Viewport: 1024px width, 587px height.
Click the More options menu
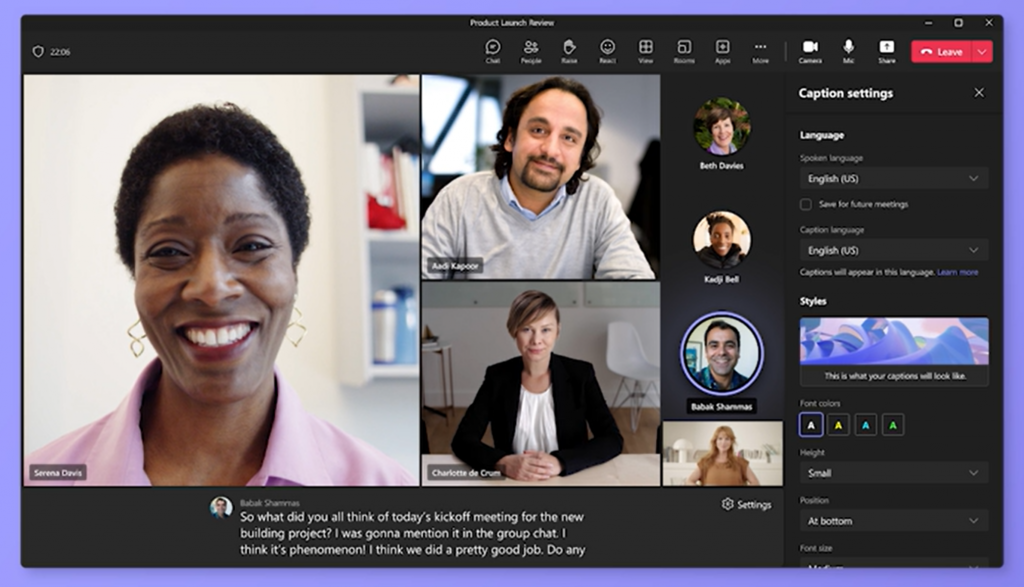pos(760,48)
